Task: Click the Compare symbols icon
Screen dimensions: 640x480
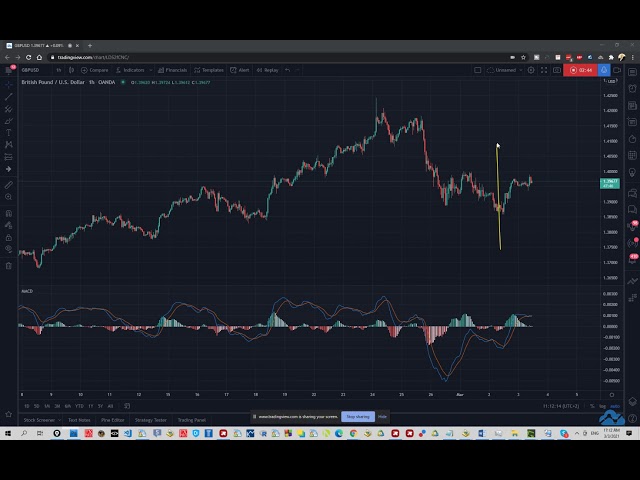Action: [x=96, y=70]
